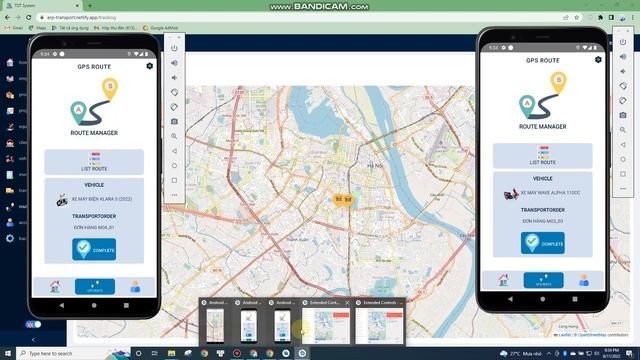Click volume up on right emulator toolbar

tap(623, 57)
